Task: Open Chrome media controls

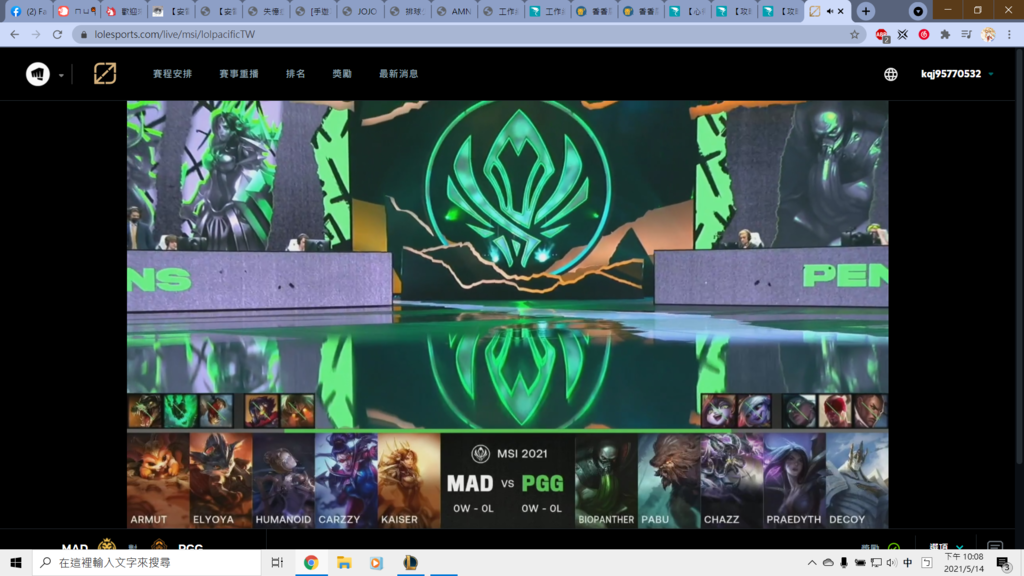Action: point(967,35)
